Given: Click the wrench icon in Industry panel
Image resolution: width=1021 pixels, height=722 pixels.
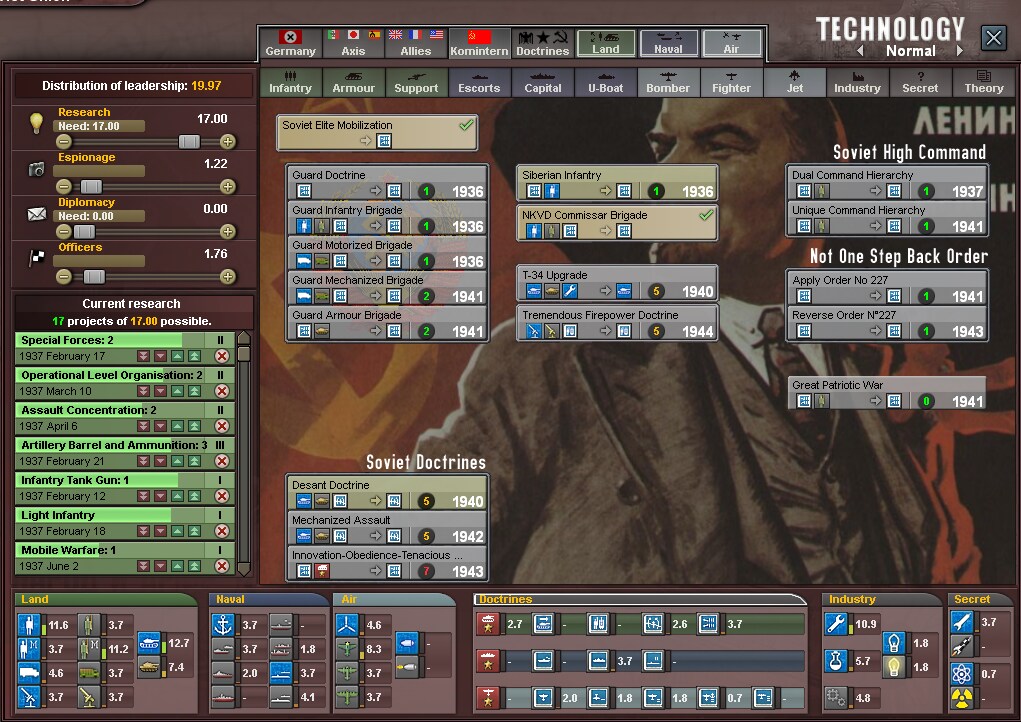Looking at the screenshot, I should point(835,624).
